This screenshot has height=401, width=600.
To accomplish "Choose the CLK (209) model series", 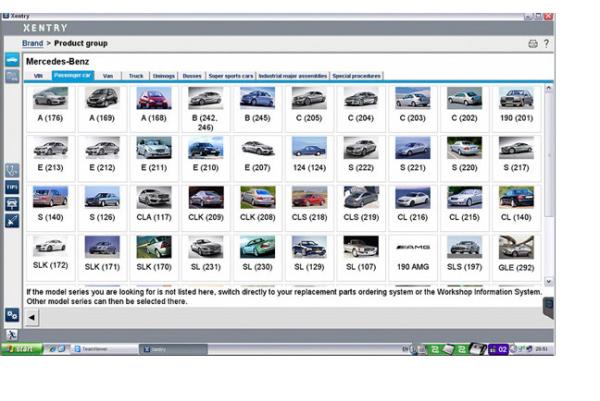I will point(206,208).
